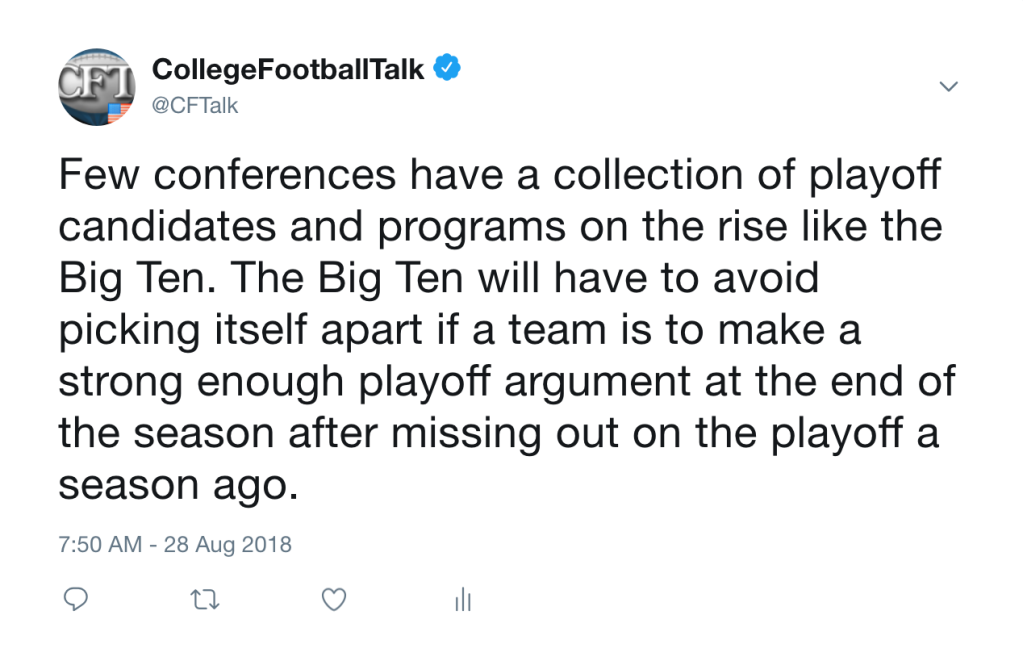Click the line 'picking itself apart if a team'
This screenshot has width=1023, height=657.
pyautogui.click(x=460, y=330)
